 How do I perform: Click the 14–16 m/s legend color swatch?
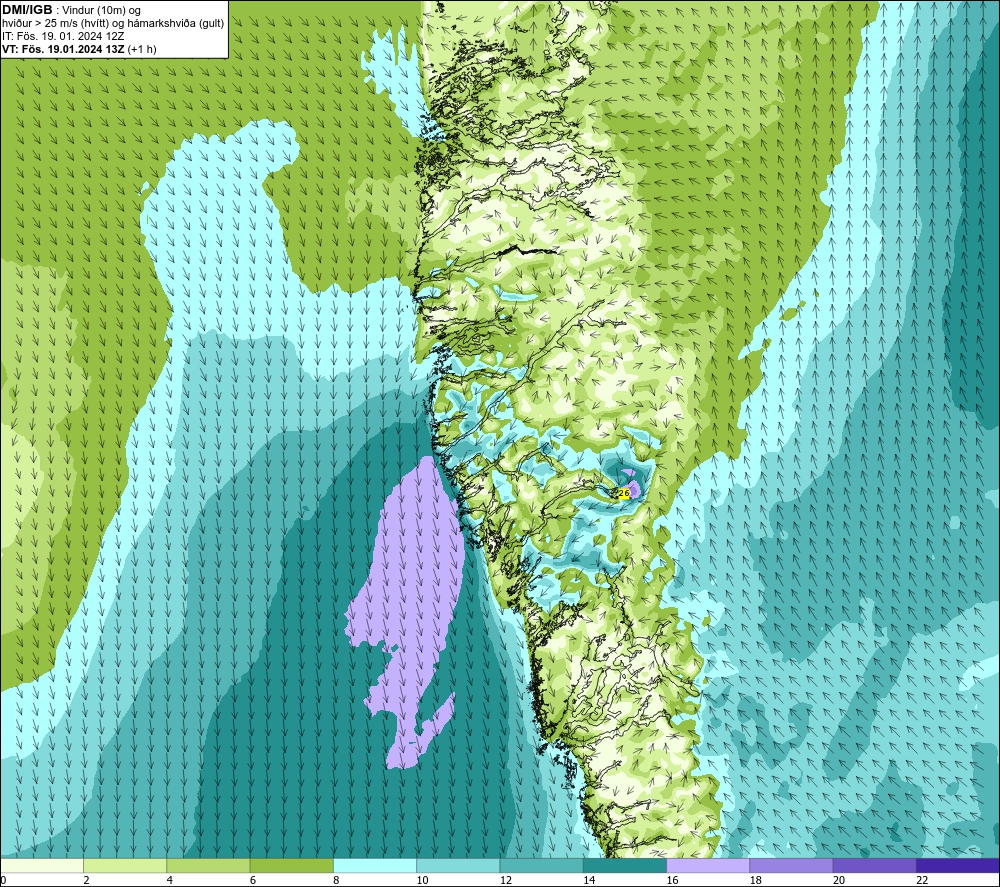tap(624, 865)
